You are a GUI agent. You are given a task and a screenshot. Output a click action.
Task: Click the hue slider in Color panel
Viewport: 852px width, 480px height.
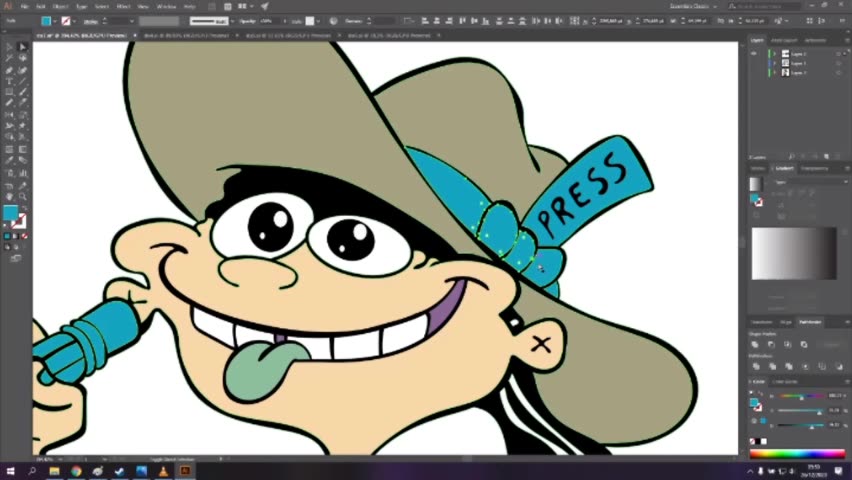click(803, 396)
